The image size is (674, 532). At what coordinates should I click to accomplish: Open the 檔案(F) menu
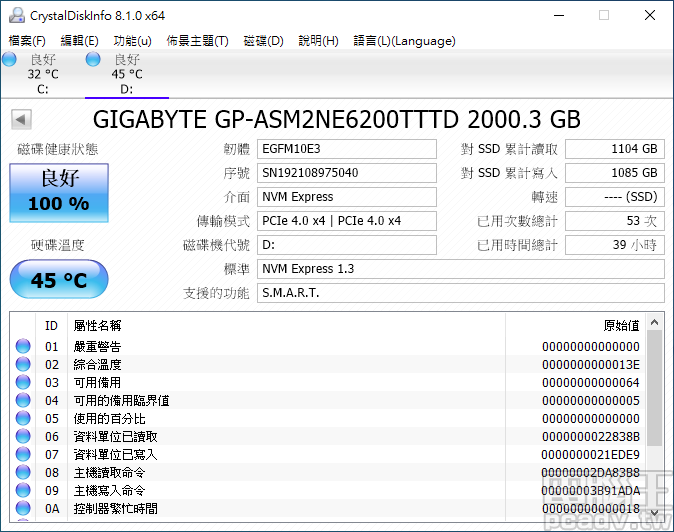(x=27, y=41)
